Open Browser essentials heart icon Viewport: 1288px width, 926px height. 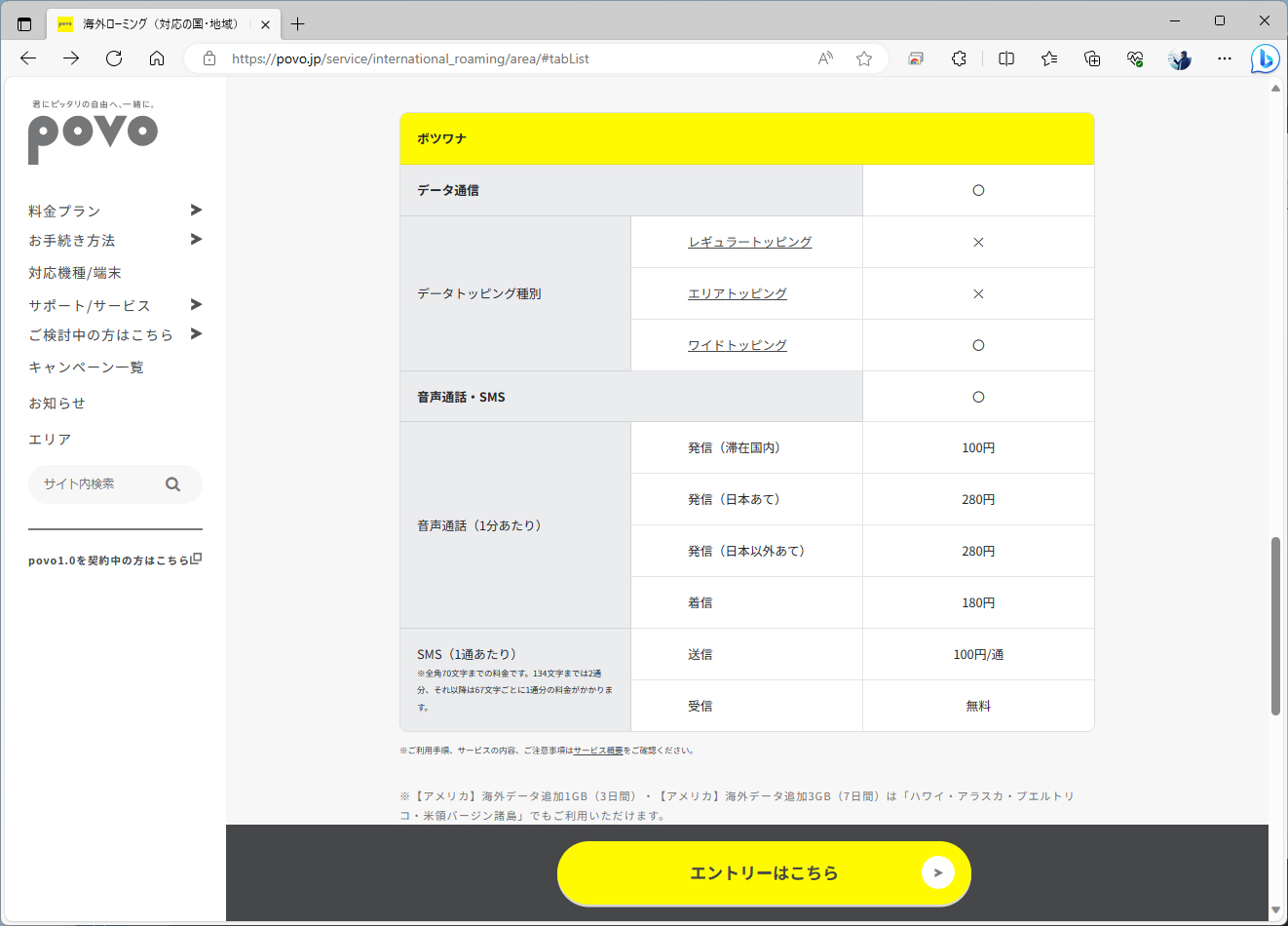pyautogui.click(x=1135, y=58)
